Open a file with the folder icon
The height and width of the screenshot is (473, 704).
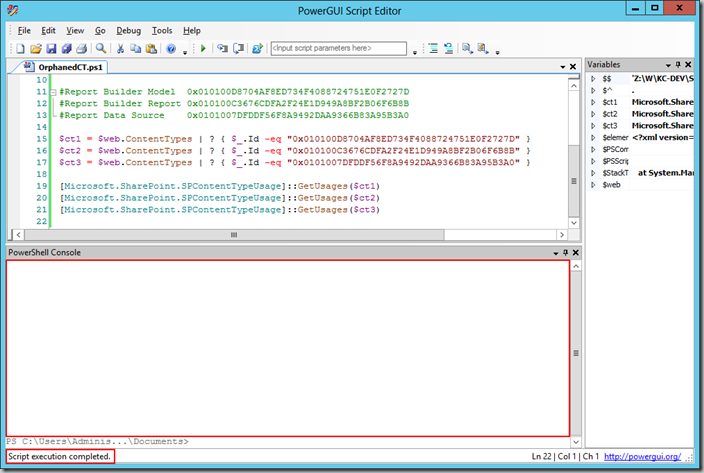coord(36,48)
